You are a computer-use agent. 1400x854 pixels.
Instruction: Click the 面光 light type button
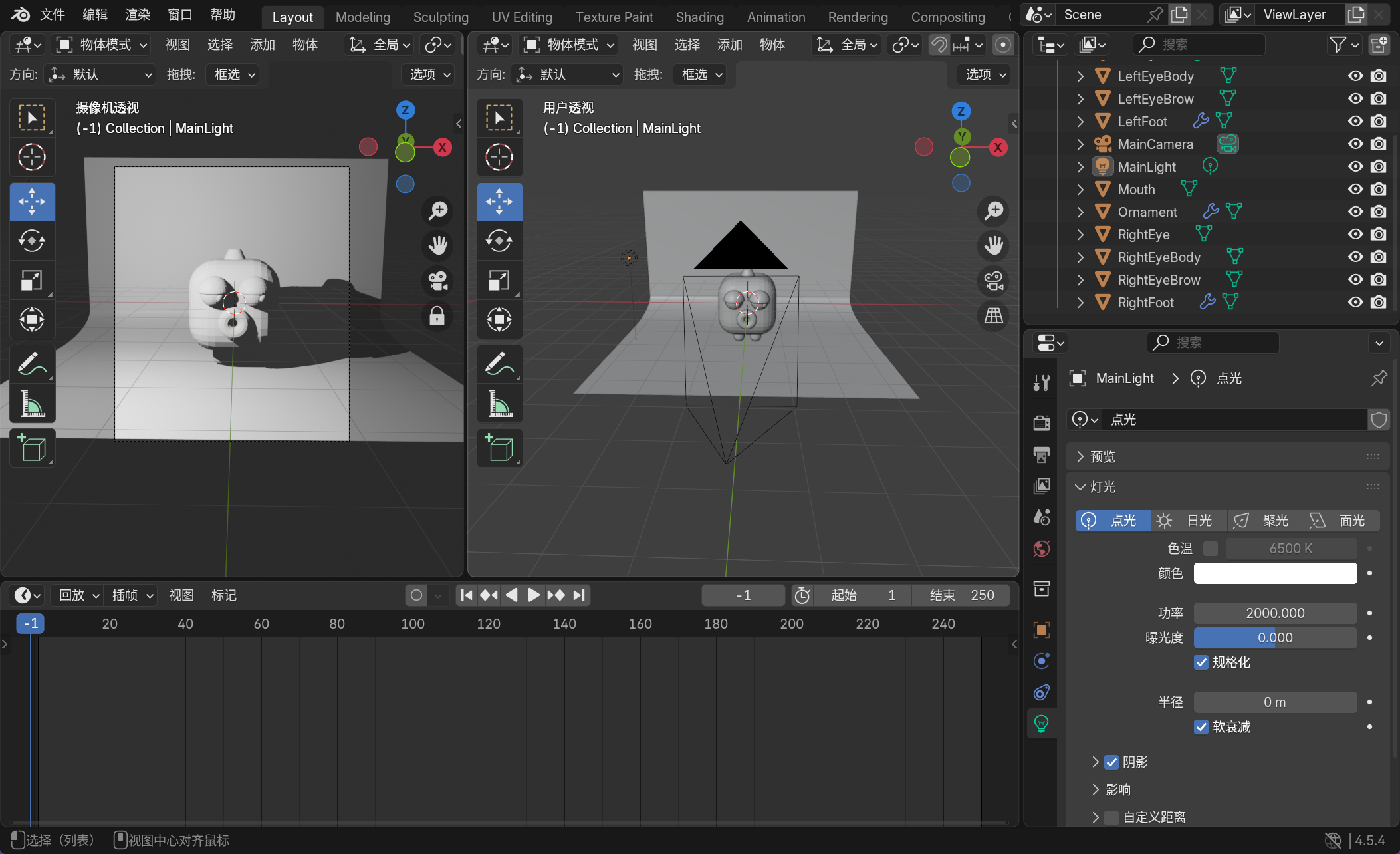[1342, 521]
